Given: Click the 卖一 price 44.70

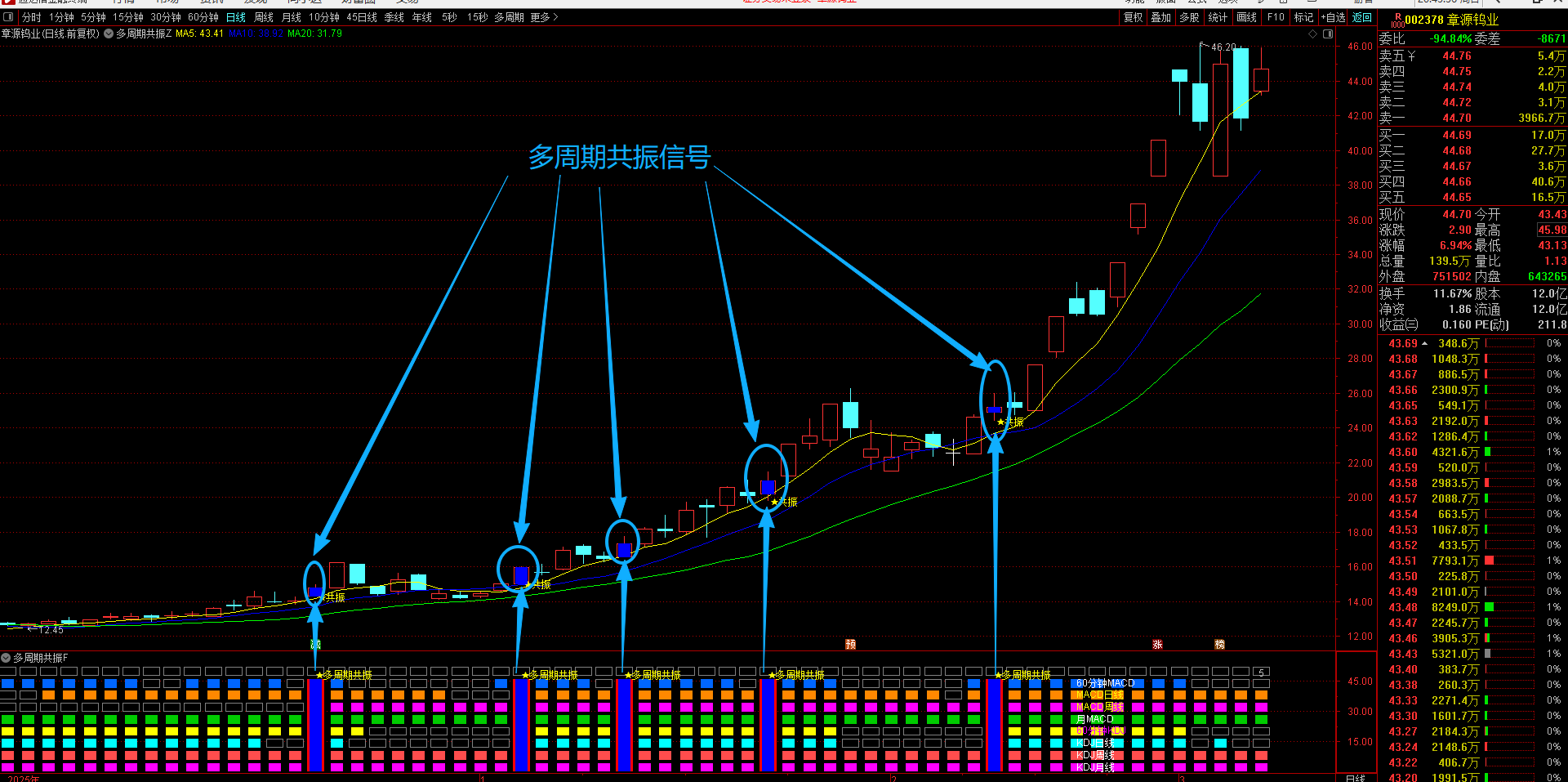Looking at the screenshot, I should click(x=1457, y=118).
